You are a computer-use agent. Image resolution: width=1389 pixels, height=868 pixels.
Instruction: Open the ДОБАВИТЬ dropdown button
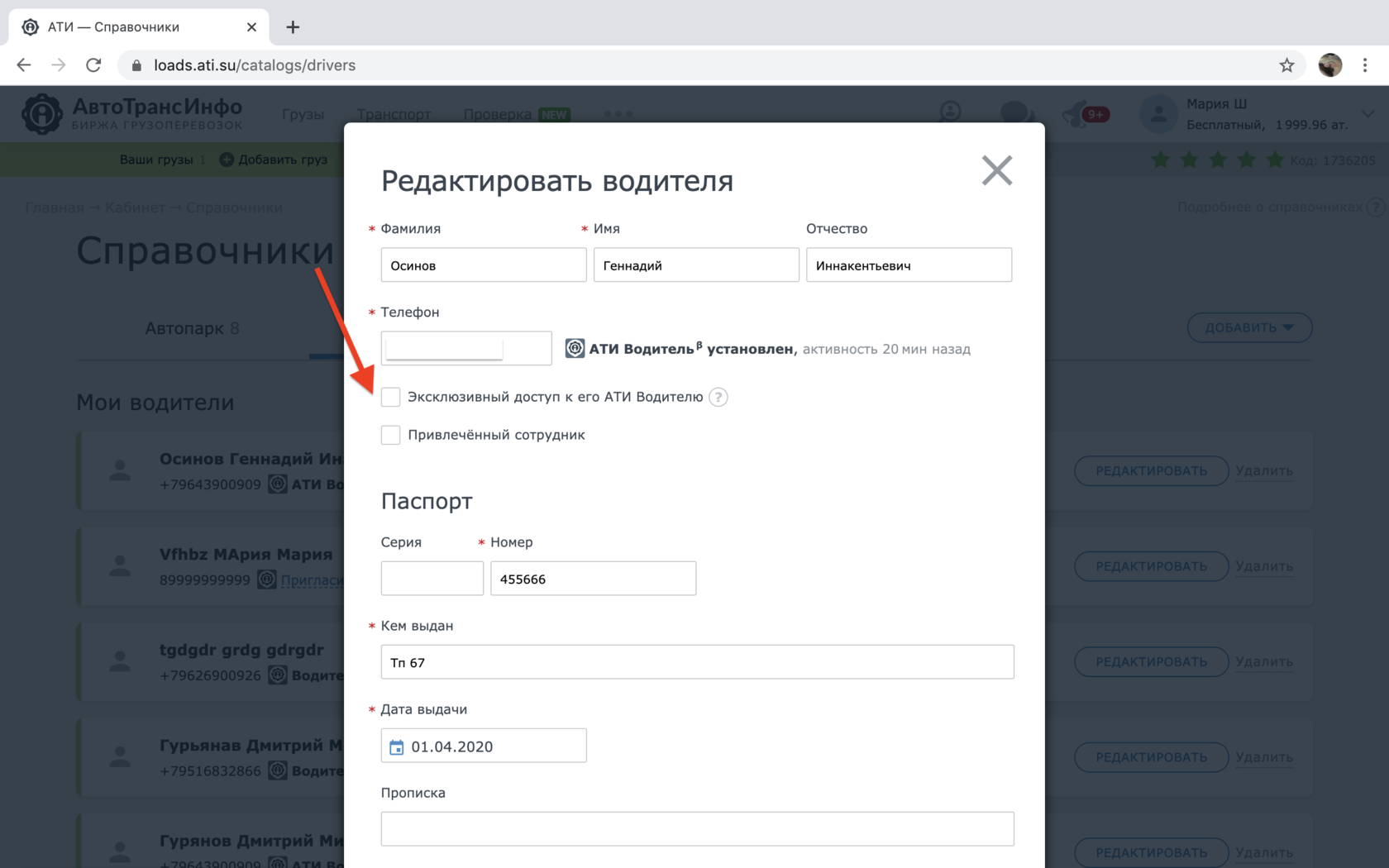[x=1249, y=327]
